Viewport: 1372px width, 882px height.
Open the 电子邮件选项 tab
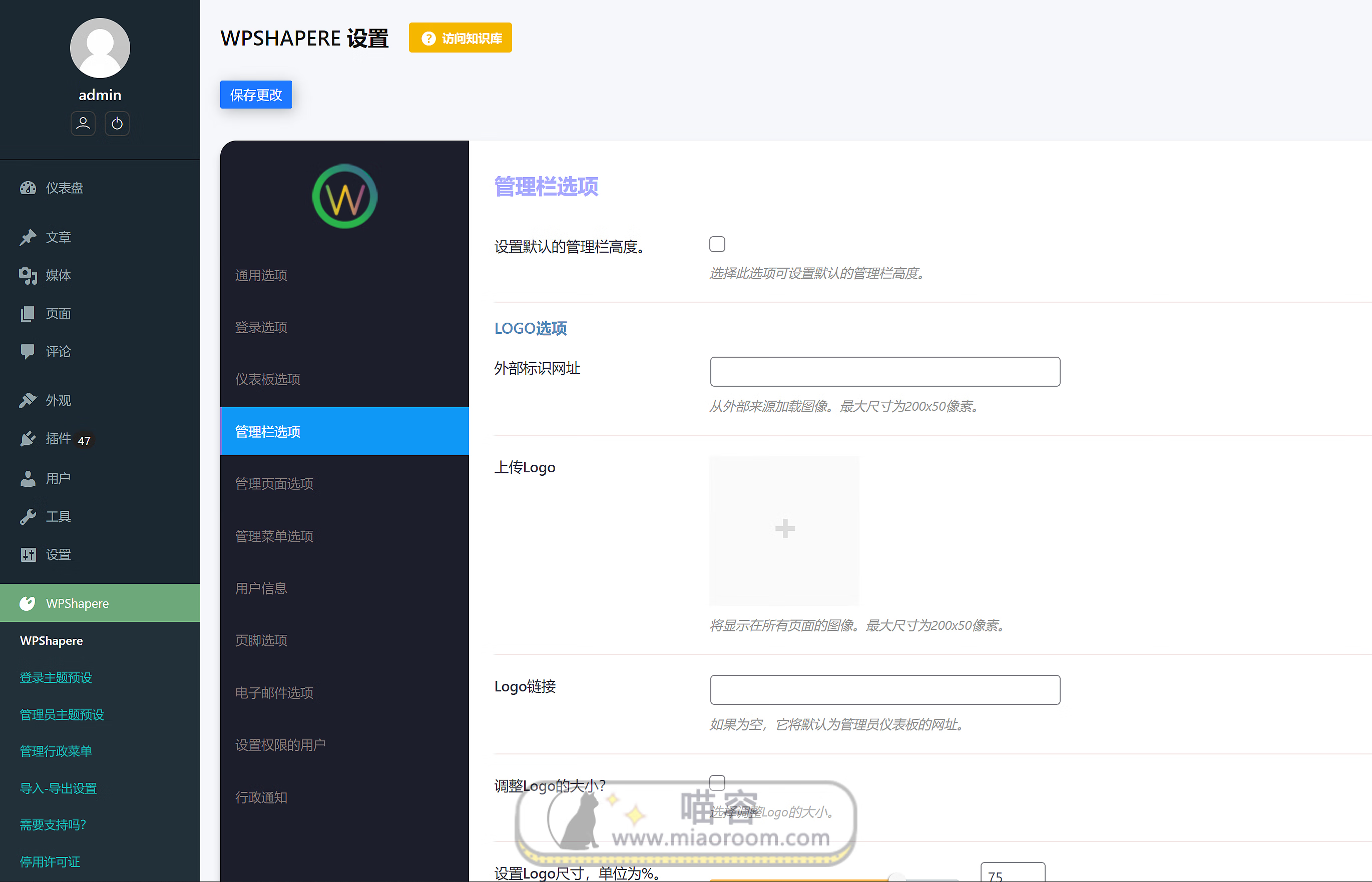344,693
